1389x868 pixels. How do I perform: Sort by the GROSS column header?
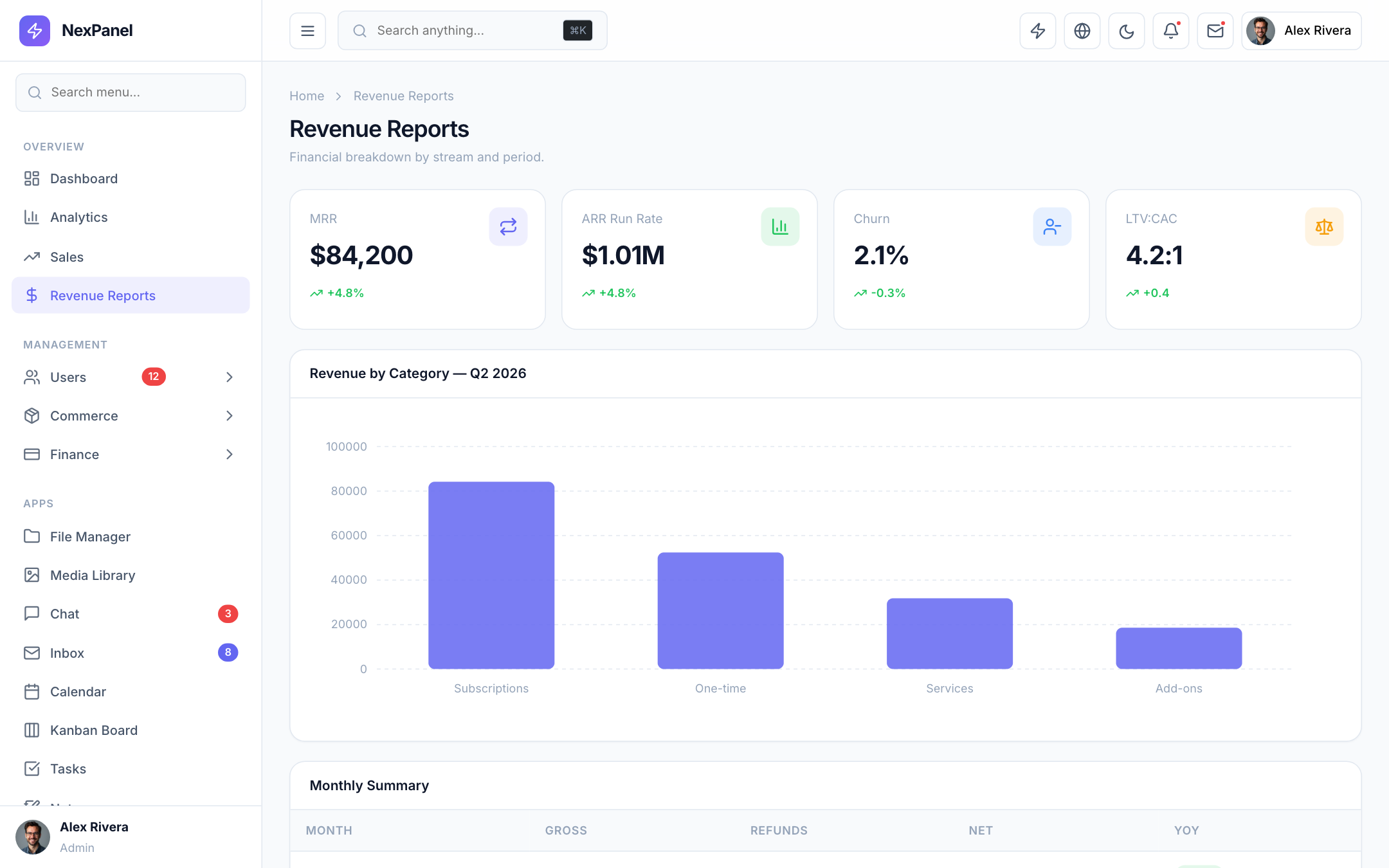pyautogui.click(x=566, y=830)
